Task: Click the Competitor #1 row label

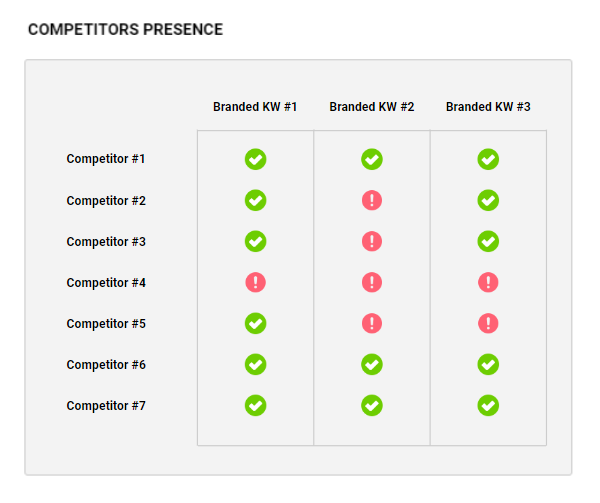Action: coord(106,159)
